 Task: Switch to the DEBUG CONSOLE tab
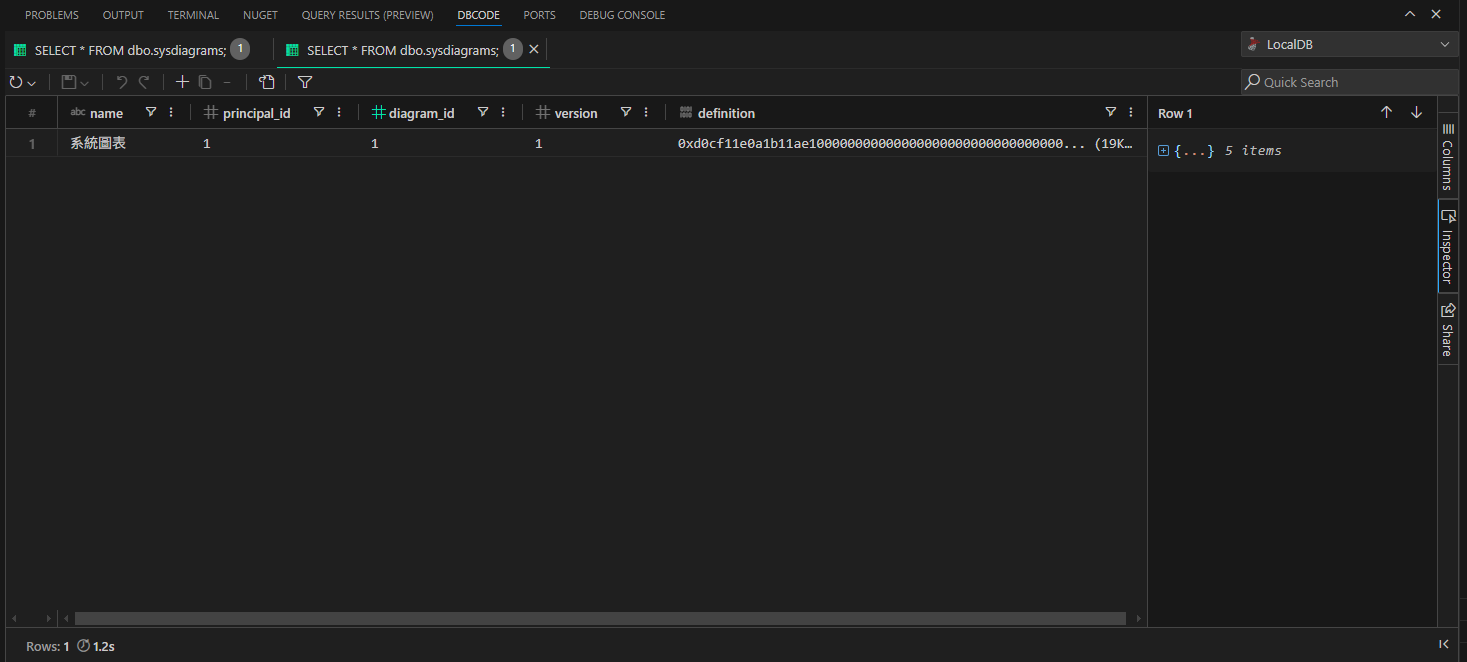coord(622,15)
